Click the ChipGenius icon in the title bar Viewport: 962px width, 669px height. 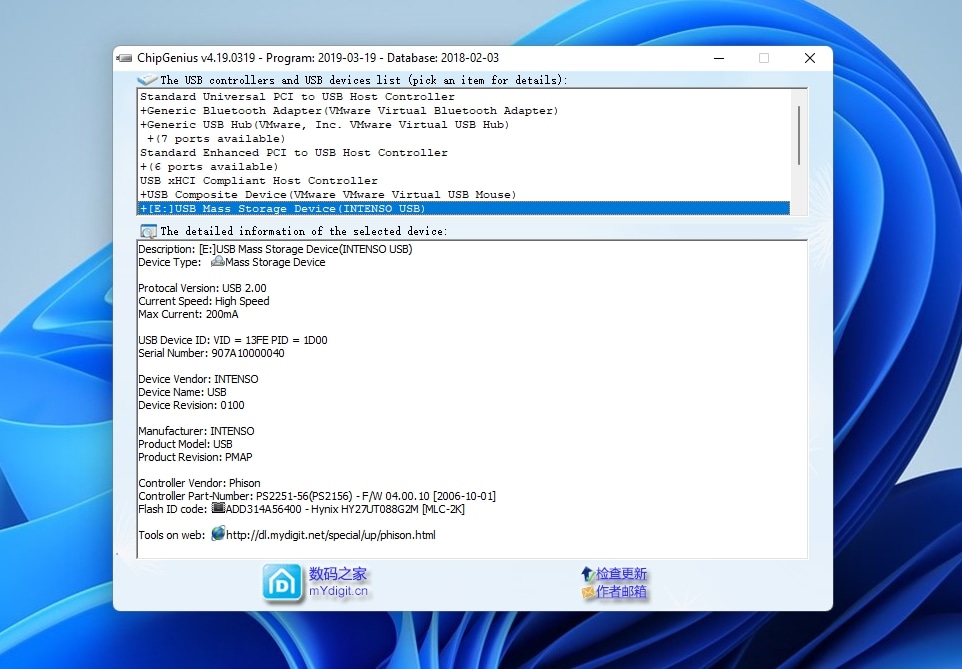[124, 58]
